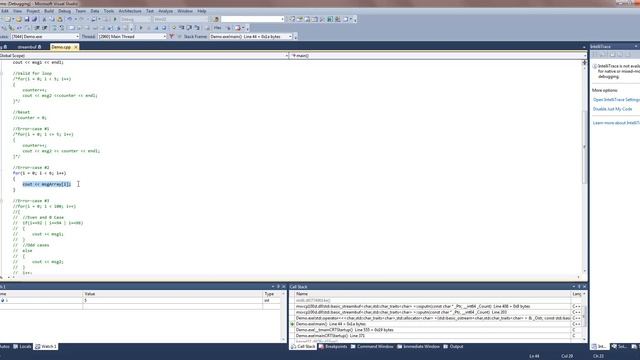Image resolution: width=640 pixels, height=360 pixels.
Task: Switch to the Locals tab
Action: [x=22, y=347]
